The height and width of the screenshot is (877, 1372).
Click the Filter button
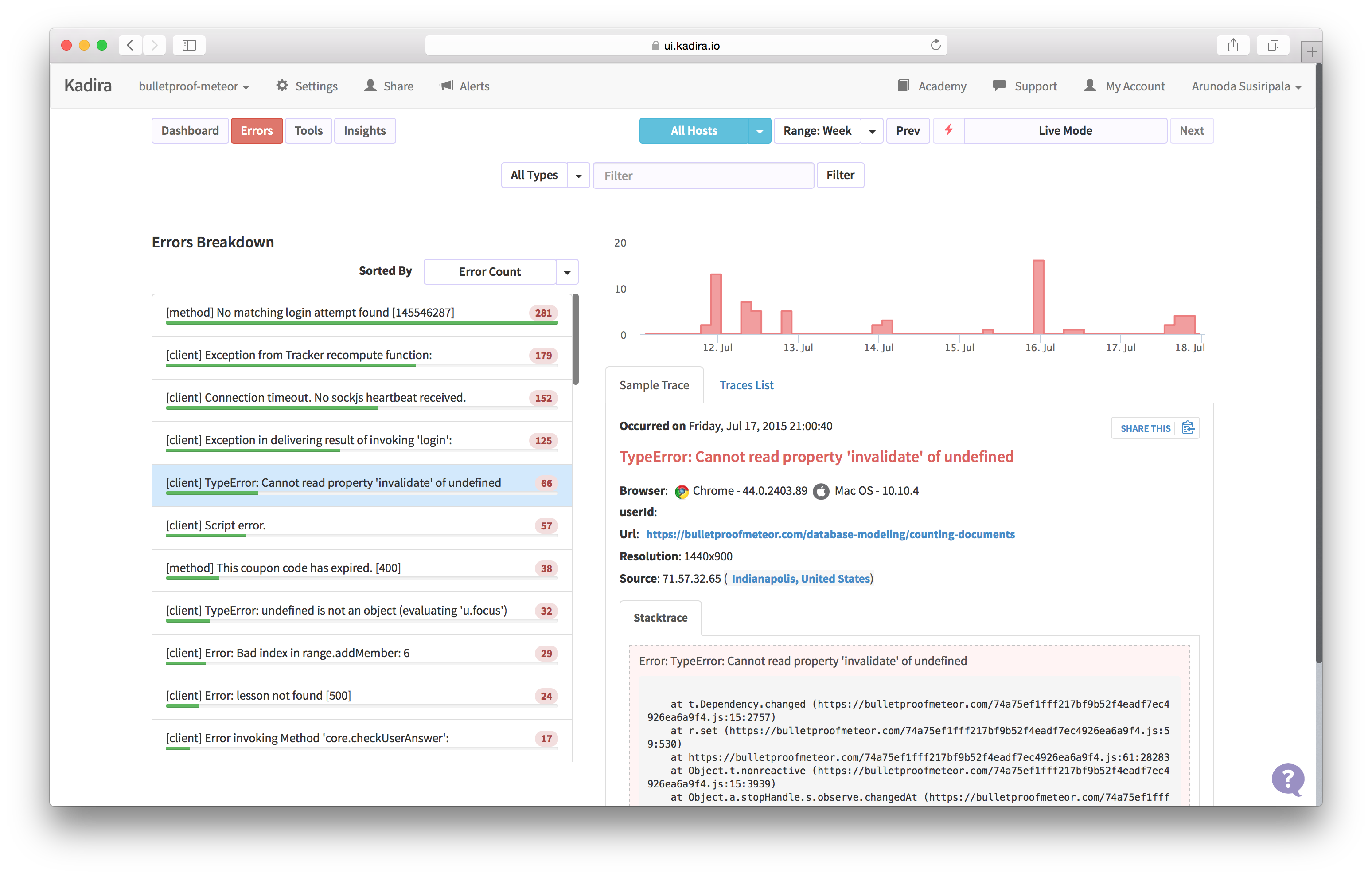840,175
